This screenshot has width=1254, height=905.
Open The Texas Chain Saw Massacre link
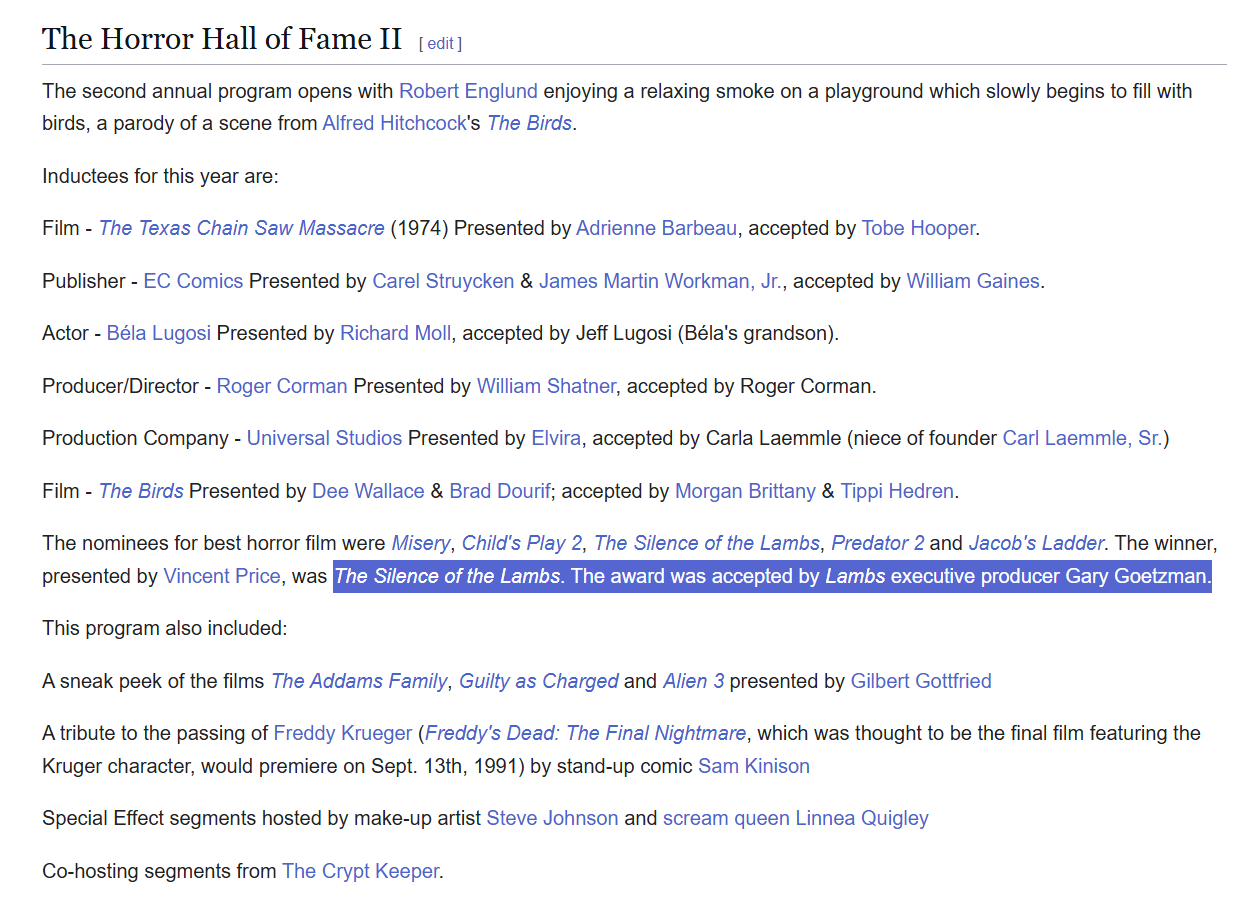tap(241, 228)
